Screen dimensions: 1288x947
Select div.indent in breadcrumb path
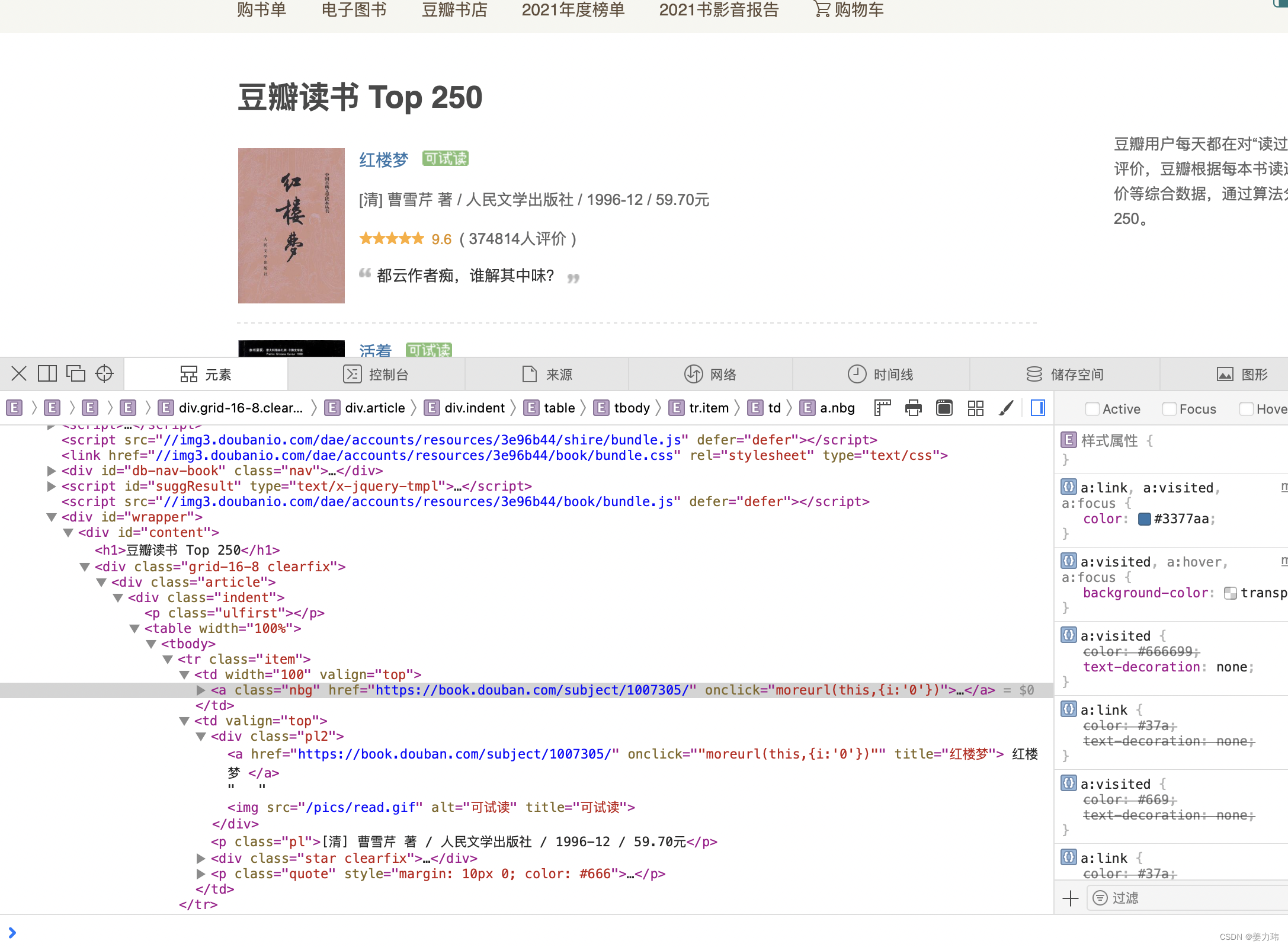pyautogui.click(x=464, y=408)
